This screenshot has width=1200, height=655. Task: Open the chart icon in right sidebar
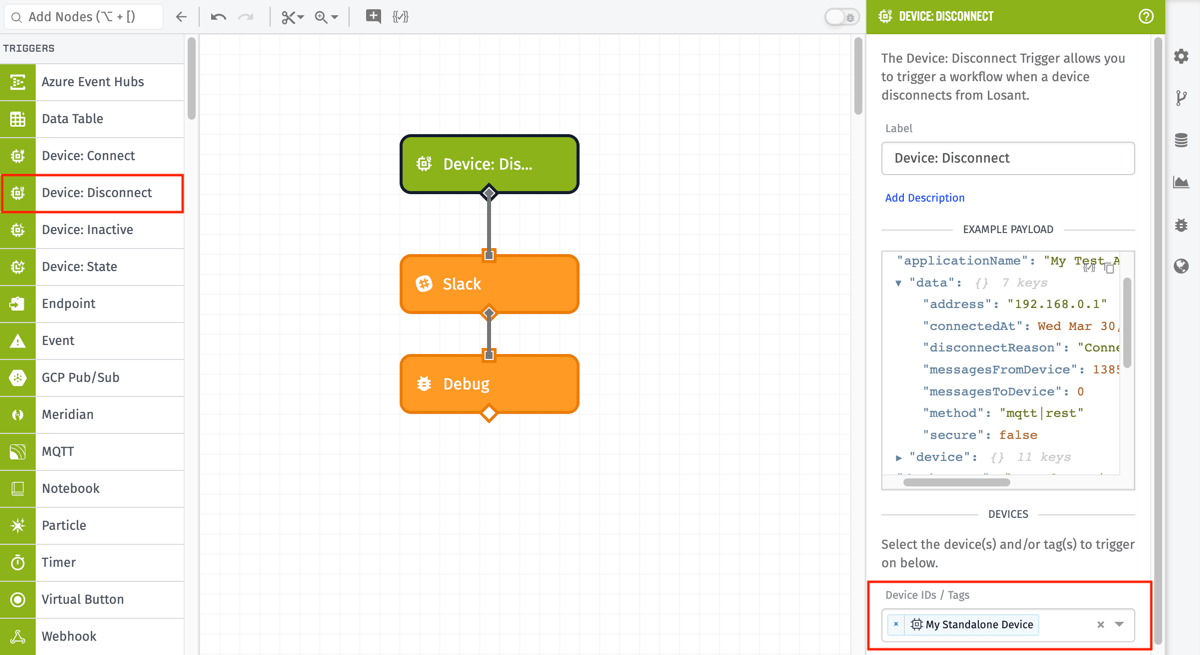pos(1181,182)
